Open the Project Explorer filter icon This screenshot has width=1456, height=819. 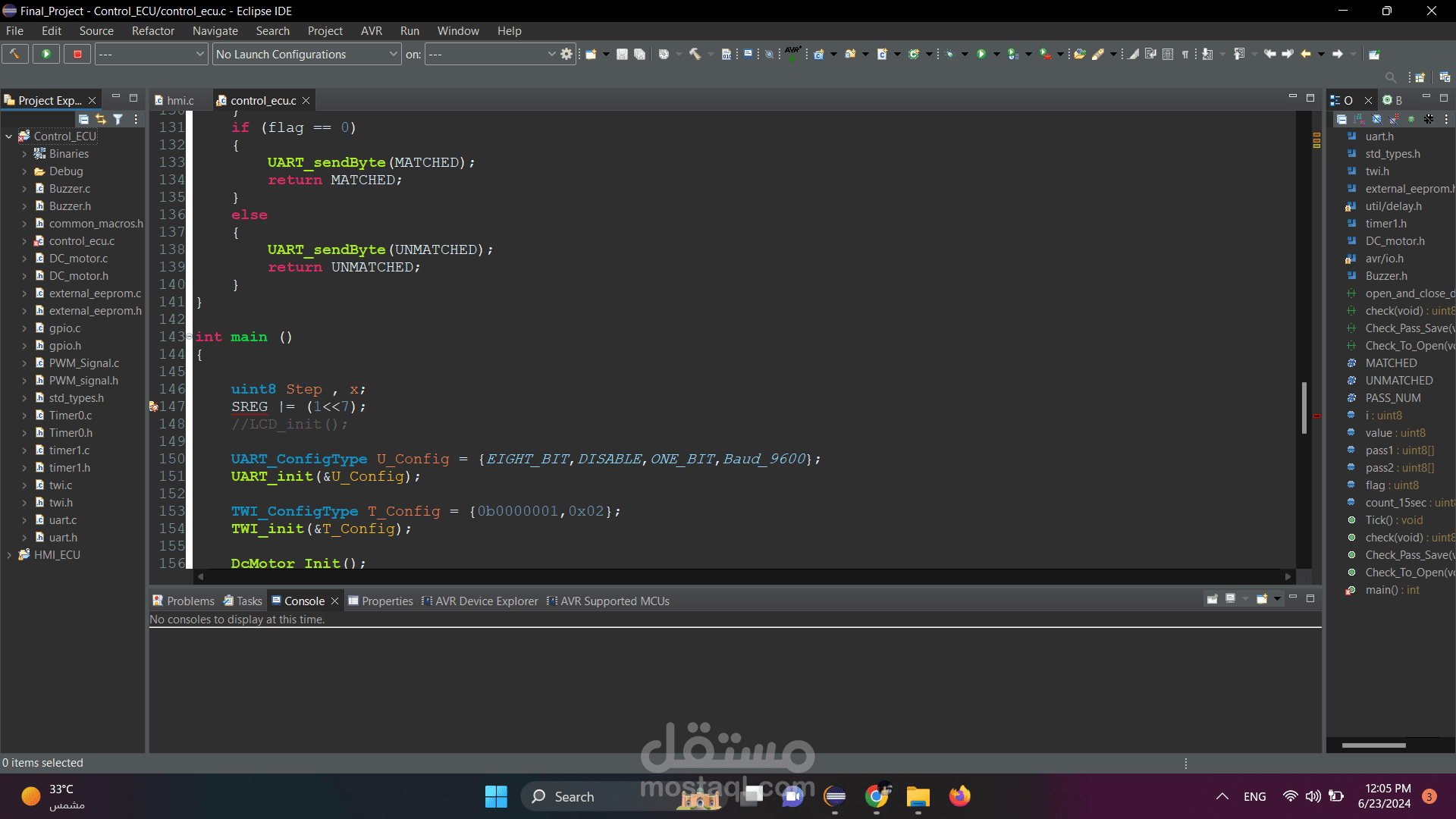coord(118,119)
